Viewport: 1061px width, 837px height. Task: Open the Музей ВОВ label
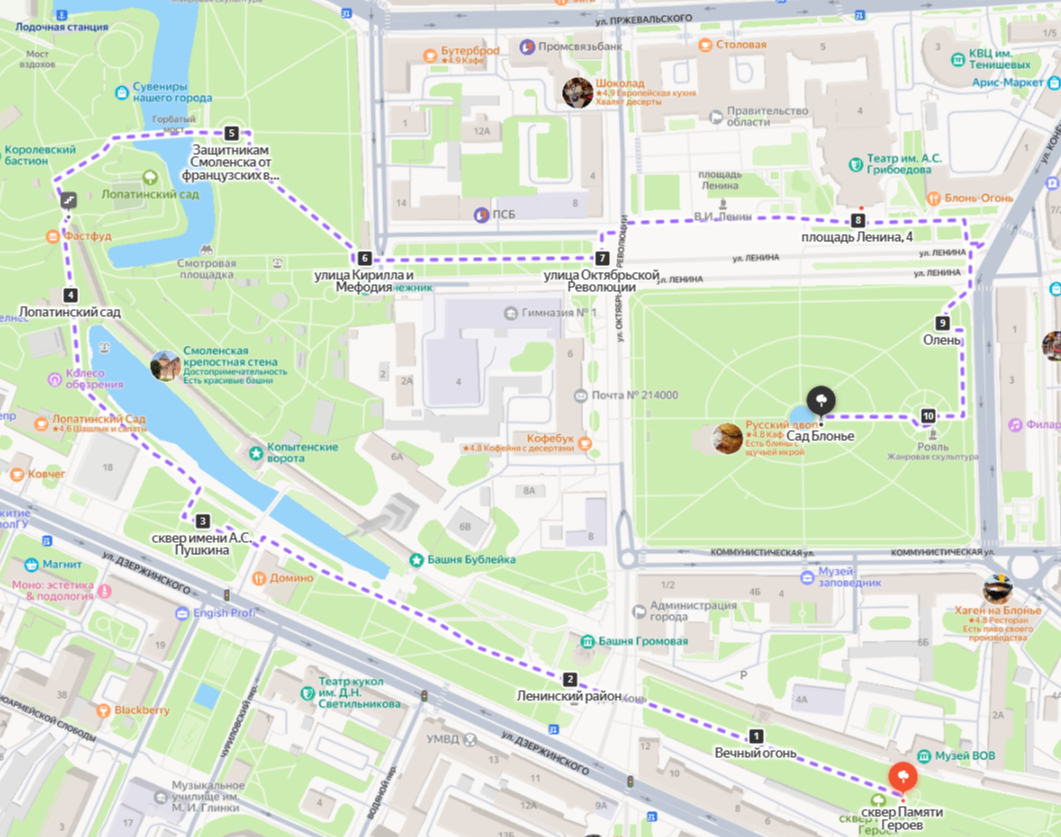click(965, 755)
